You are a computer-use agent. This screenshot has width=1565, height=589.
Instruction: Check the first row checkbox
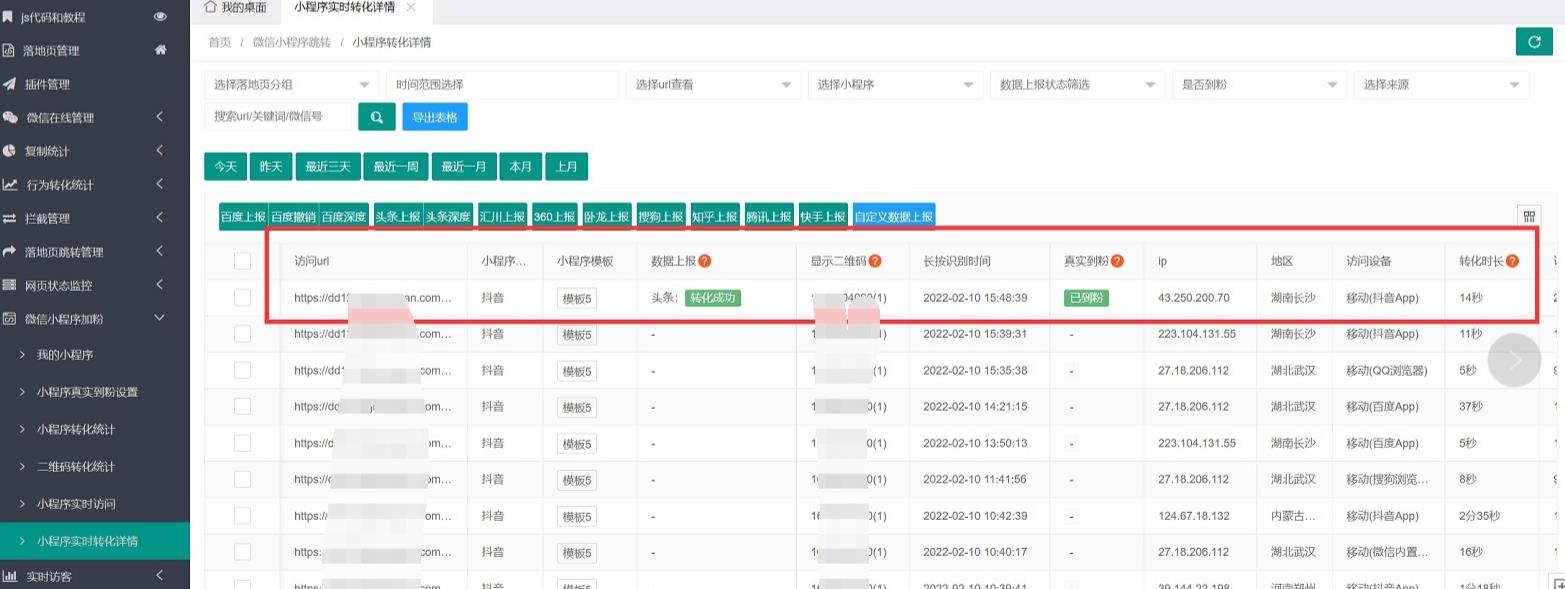point(242,297)
